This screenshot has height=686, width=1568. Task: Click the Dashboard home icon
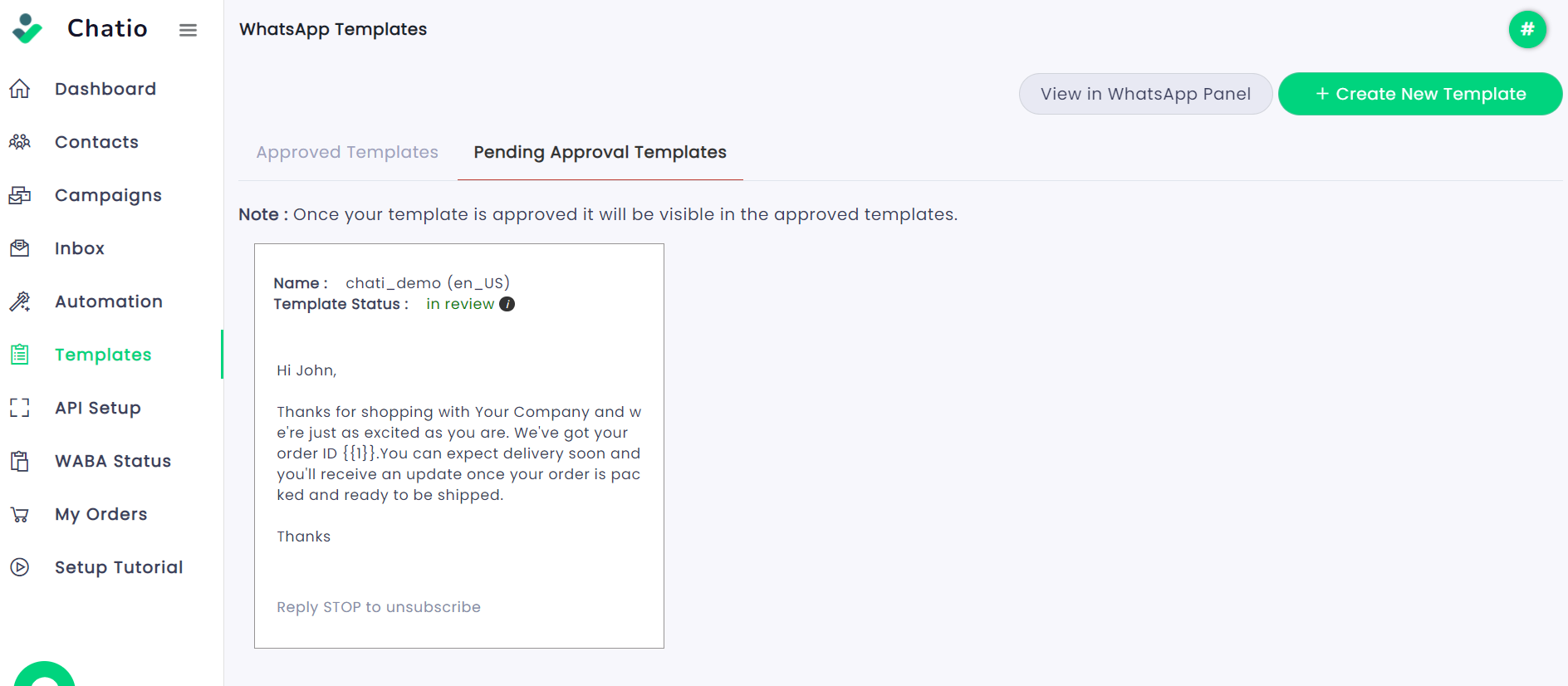pyautogui.click(x=20, y=89)
